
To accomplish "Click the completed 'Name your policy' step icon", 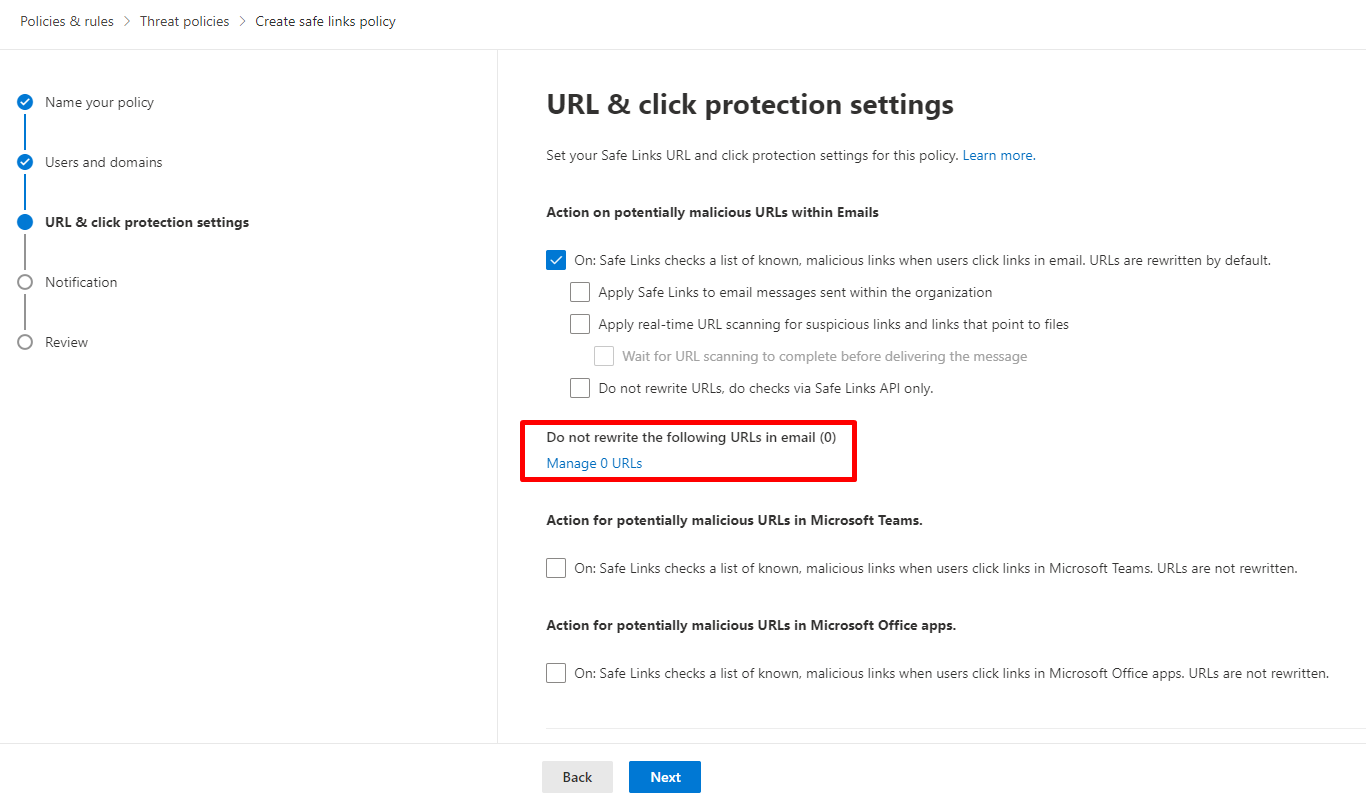I will pos(25,102).
